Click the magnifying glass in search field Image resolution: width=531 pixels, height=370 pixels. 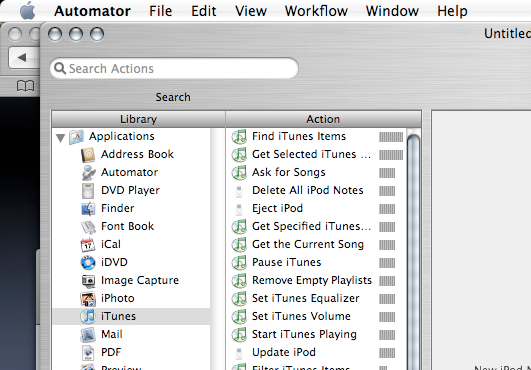(x=60, y=68)
